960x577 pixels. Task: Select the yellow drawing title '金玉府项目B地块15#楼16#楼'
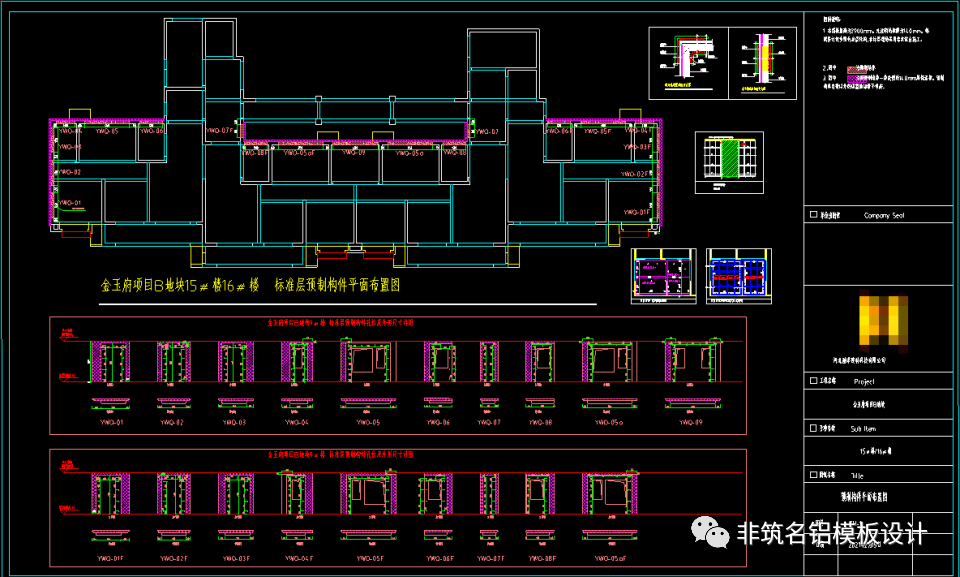(180, 285)
